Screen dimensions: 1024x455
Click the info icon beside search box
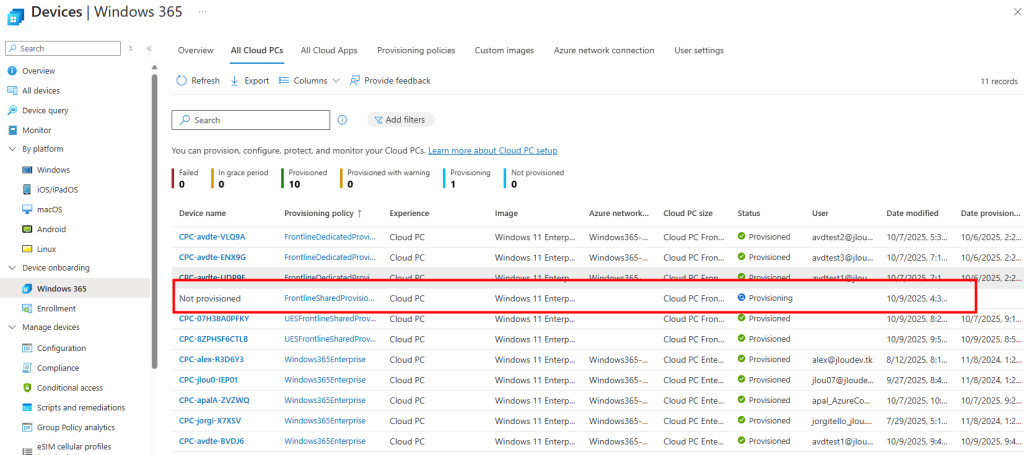(342, 120)
